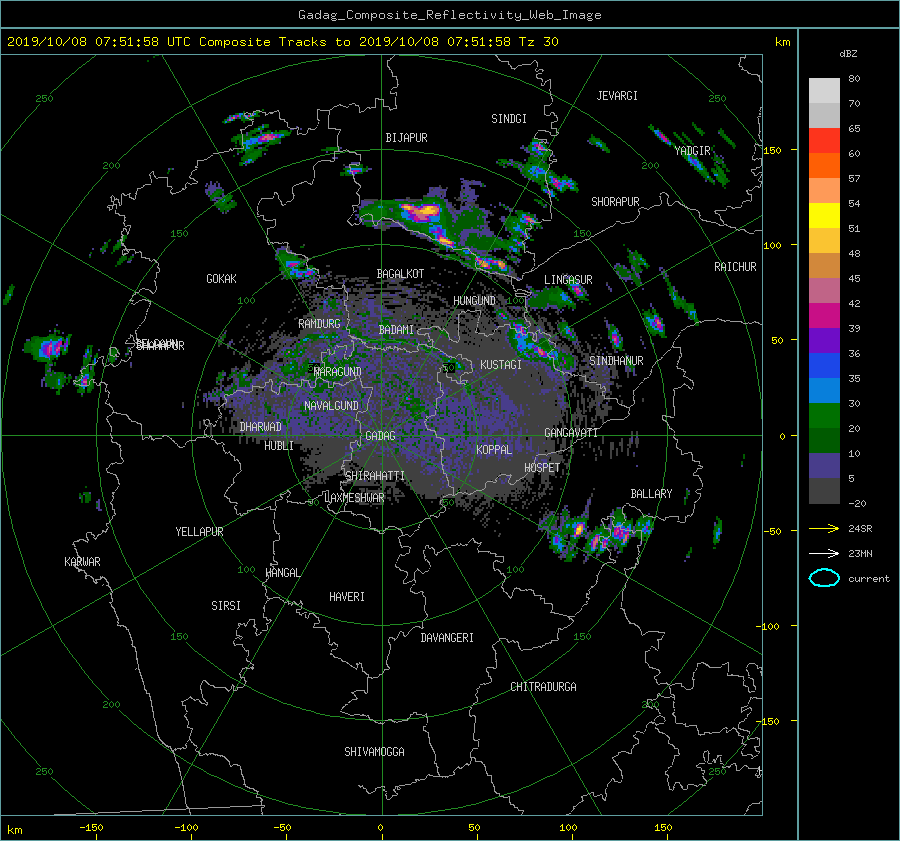This screenshot has height=841, width=900.
Task: Click the SIRSI city label
Action: tap(226, 606)
